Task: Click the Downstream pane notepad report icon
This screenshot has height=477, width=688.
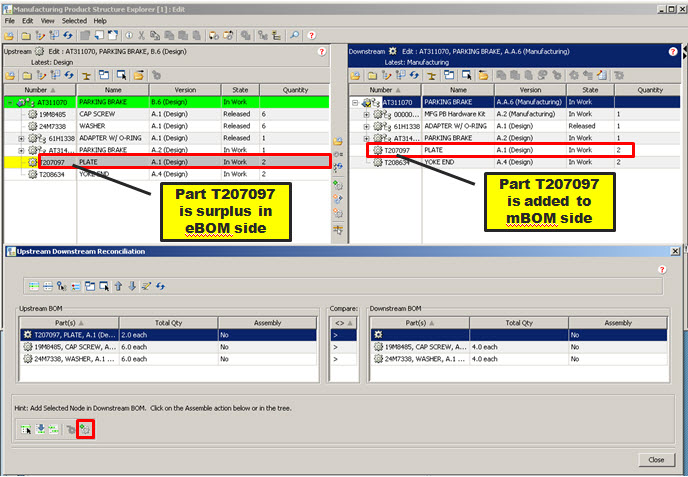Action: pyautogui.click(x=602, y=75)
